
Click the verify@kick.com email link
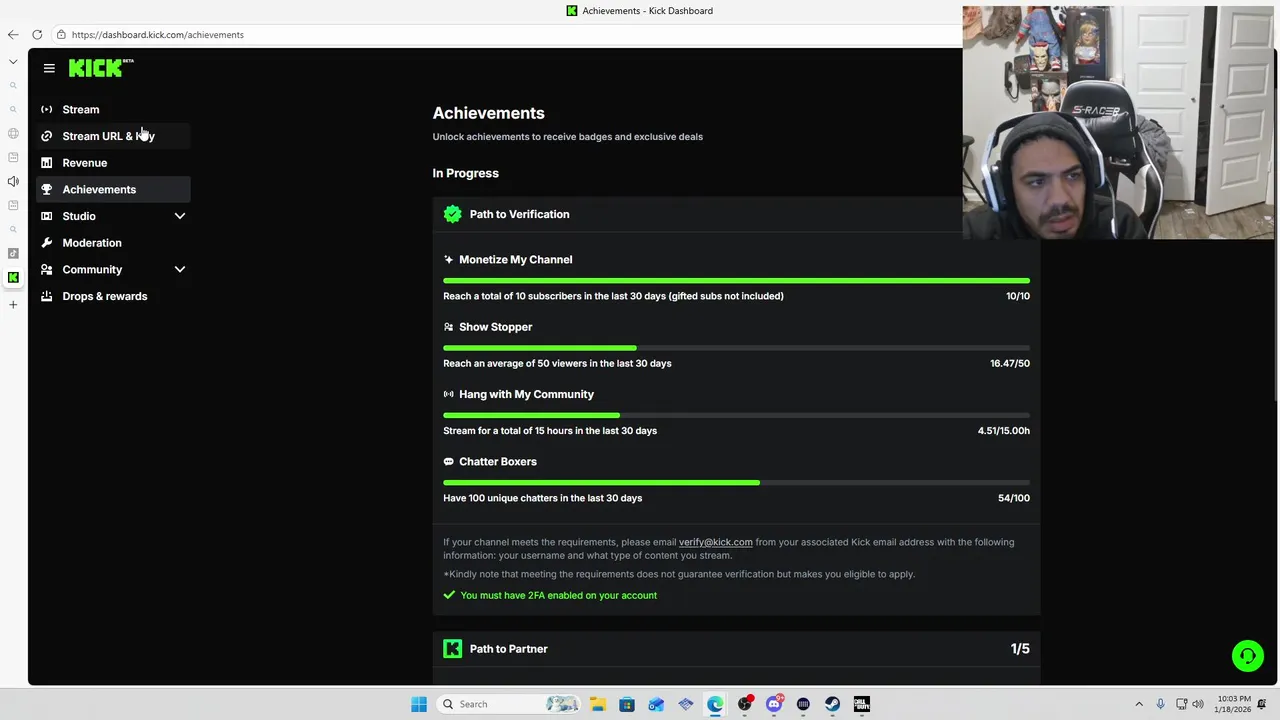point(716,542)
